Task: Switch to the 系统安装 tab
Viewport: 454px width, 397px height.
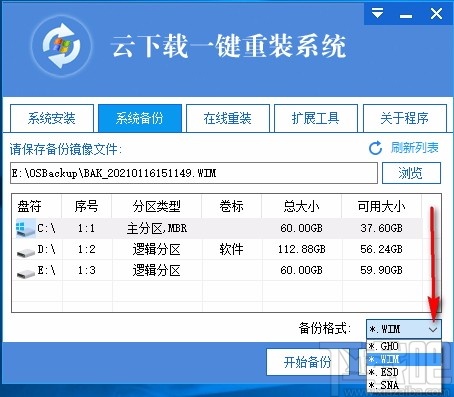Action: pos(52,118)
